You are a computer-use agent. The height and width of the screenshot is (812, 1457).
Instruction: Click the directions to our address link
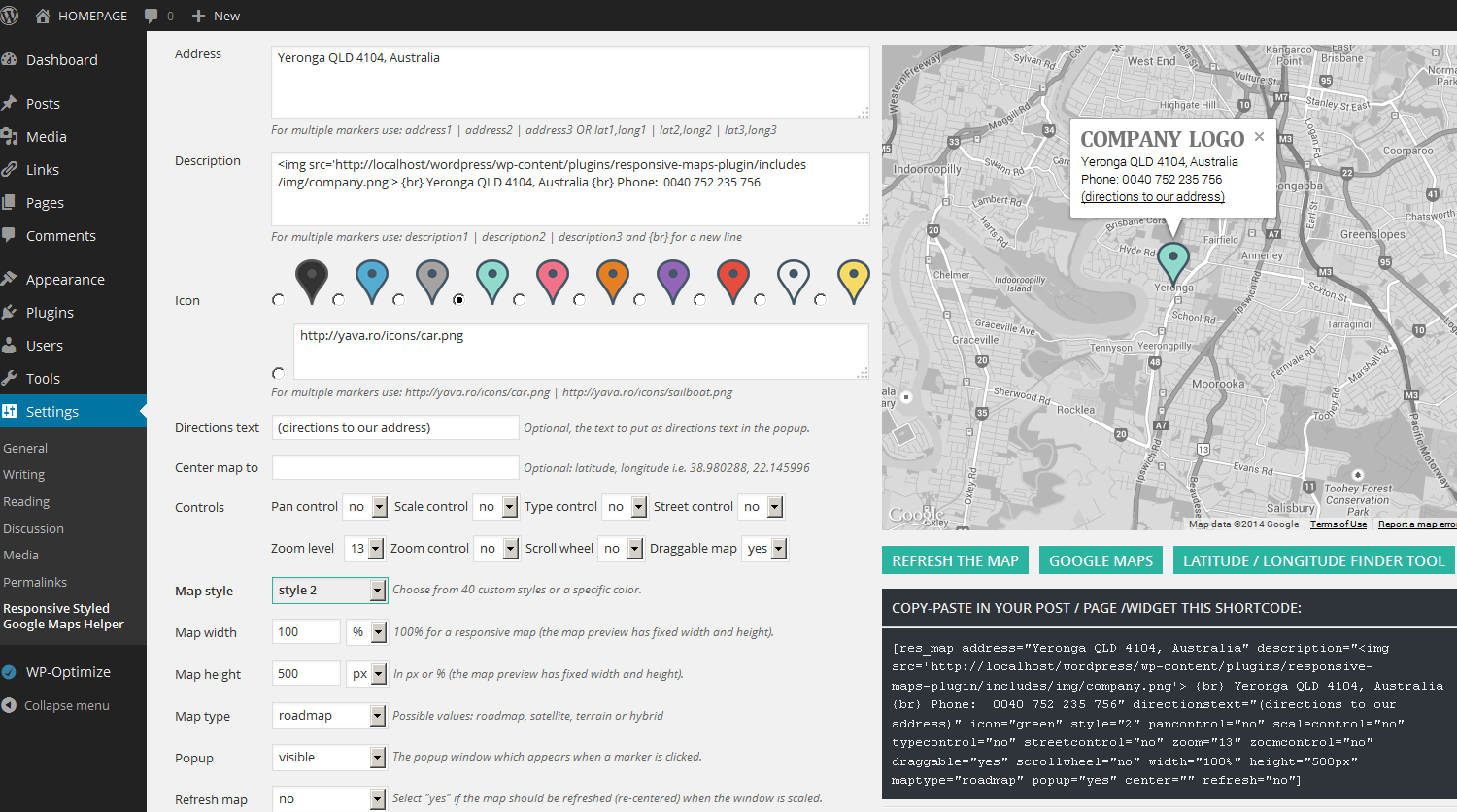click(1153, 196)
